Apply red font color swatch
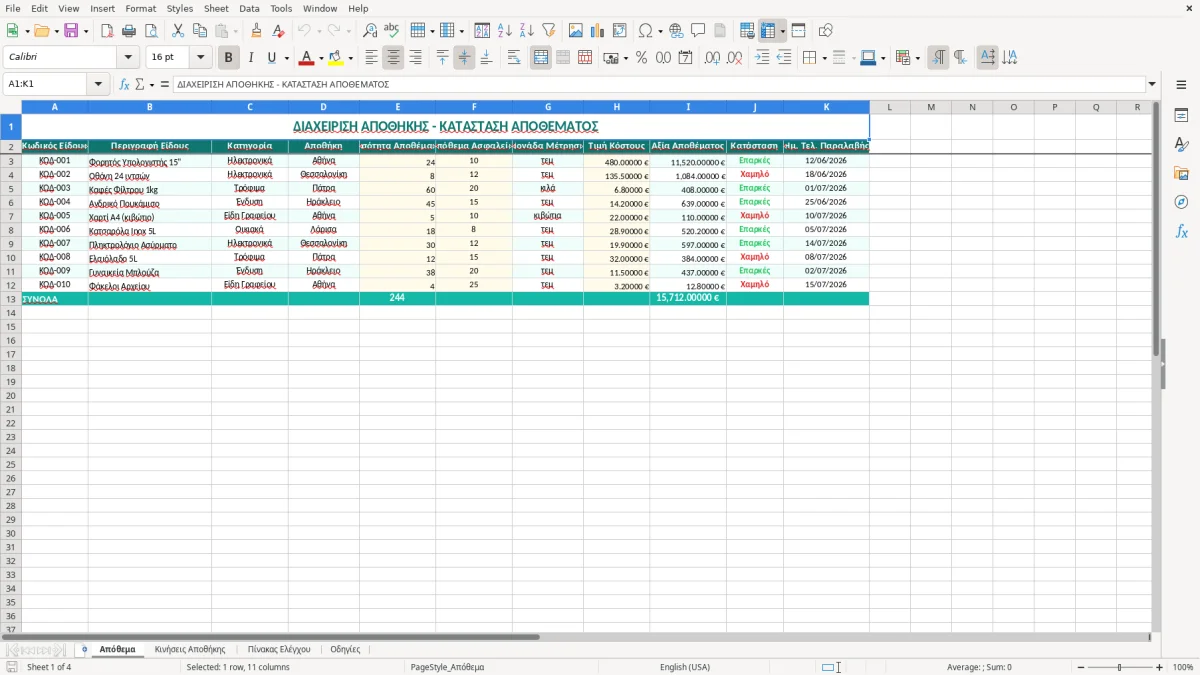This screenshot has width=1200, height=675. [x=307, y=58]
